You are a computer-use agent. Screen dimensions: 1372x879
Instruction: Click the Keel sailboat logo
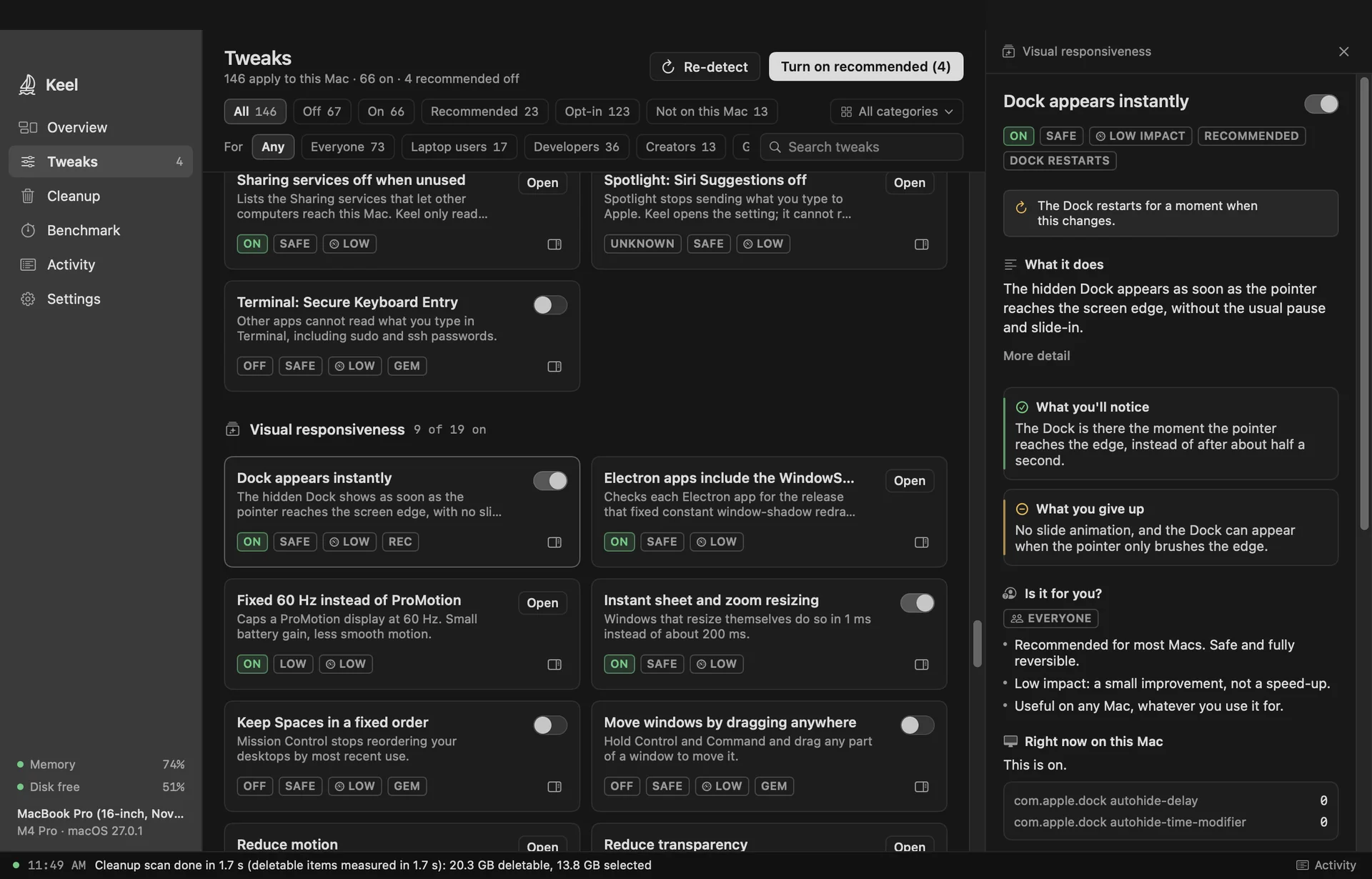27,84
